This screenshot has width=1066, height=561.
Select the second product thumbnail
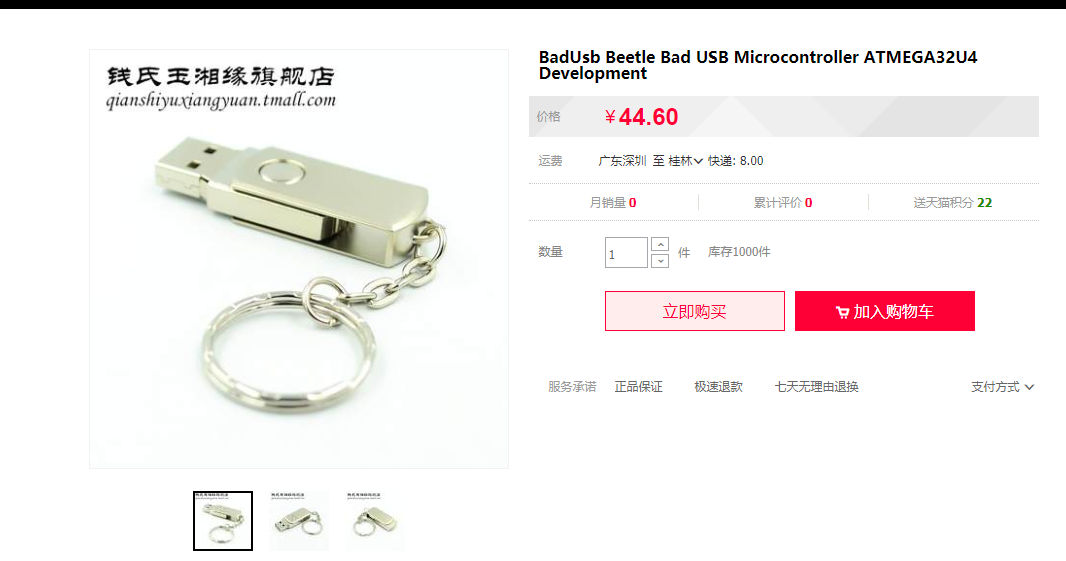pyautogui.click(x=298, y=521)
